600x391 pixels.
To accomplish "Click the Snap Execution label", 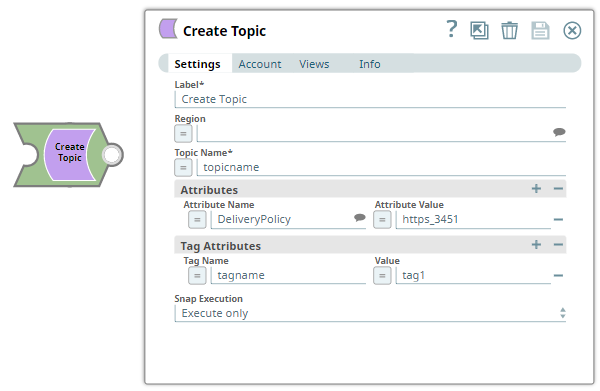I will (x=209, y=299).
